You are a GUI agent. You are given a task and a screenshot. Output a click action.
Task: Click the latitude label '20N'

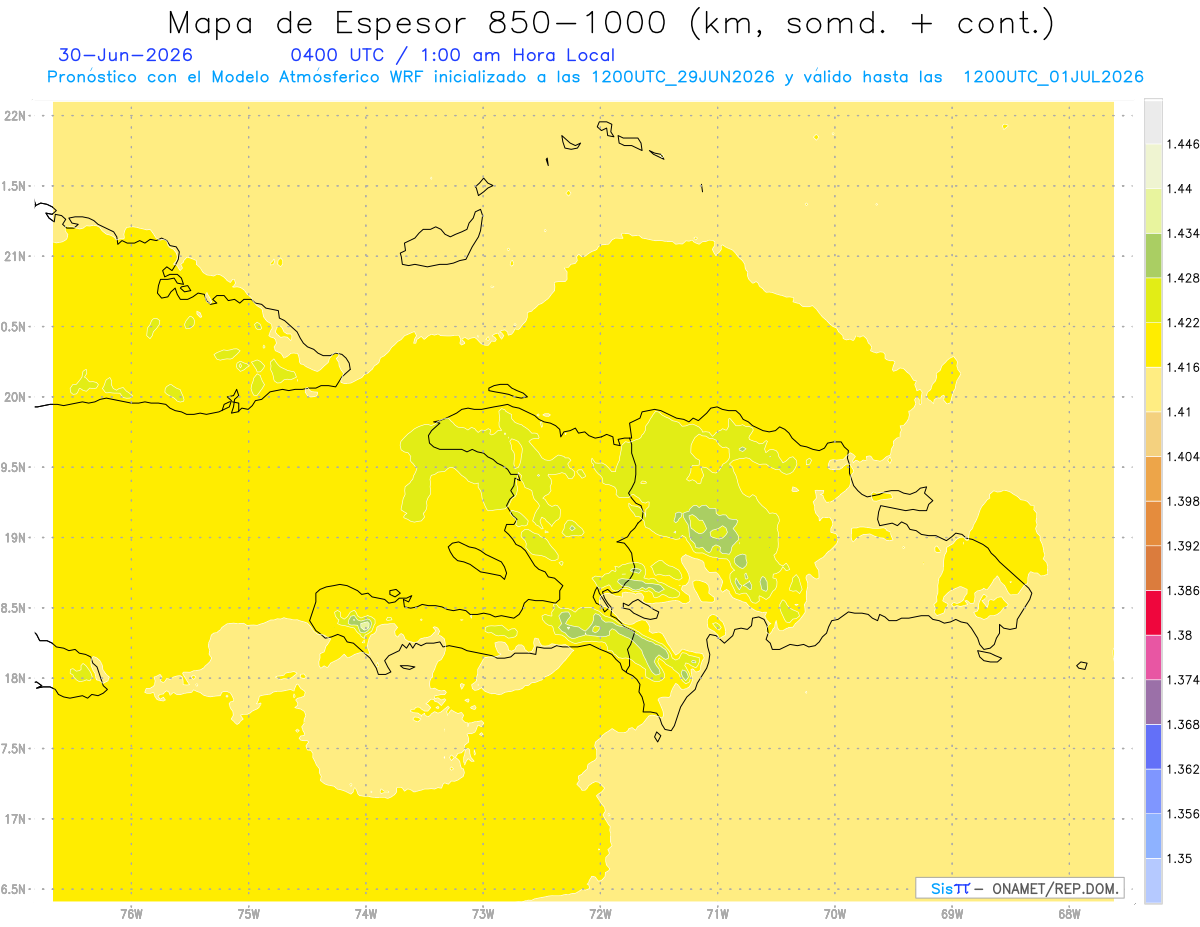tap(16, 397)
